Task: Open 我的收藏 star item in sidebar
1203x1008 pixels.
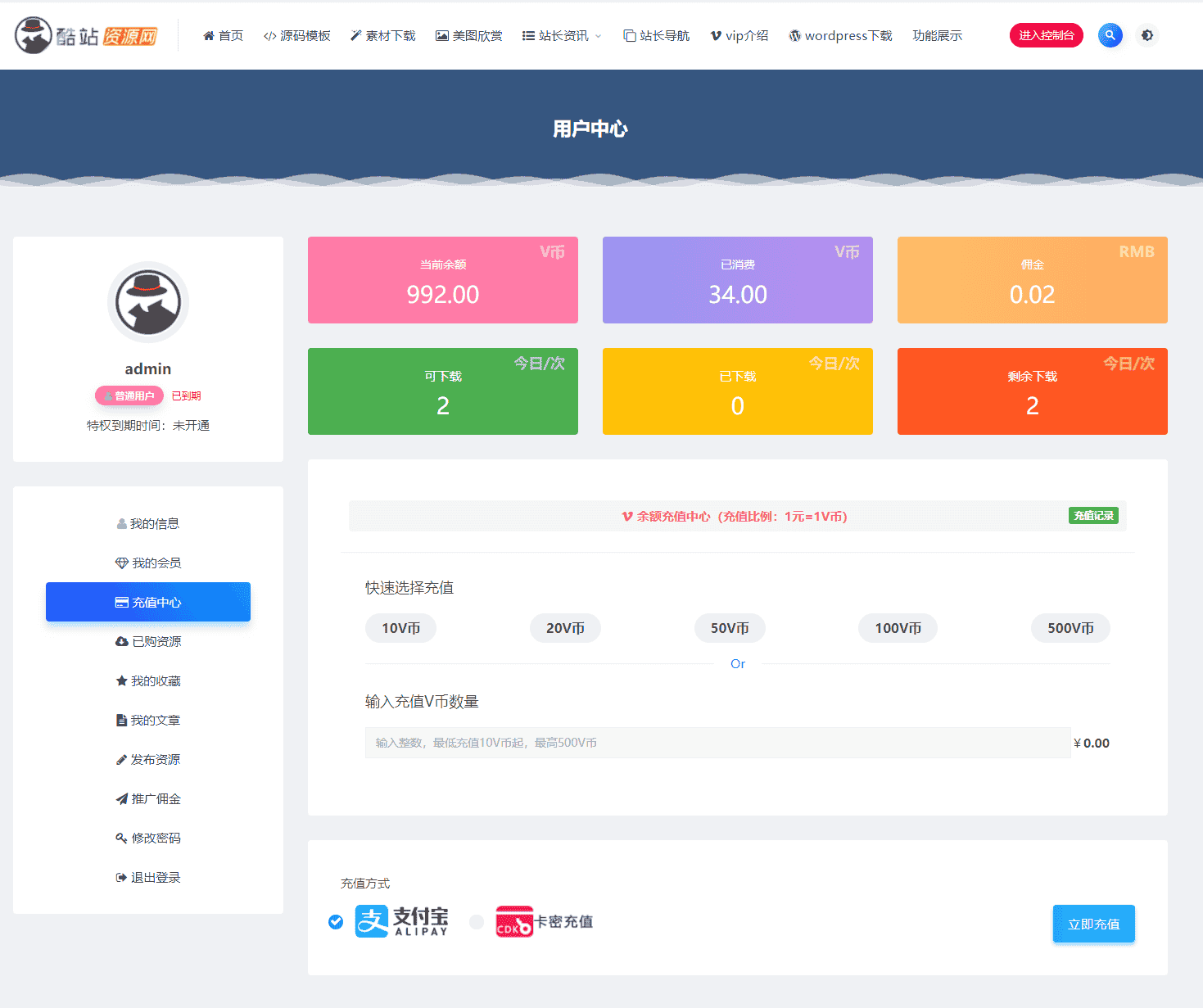Action: (148, 680)
